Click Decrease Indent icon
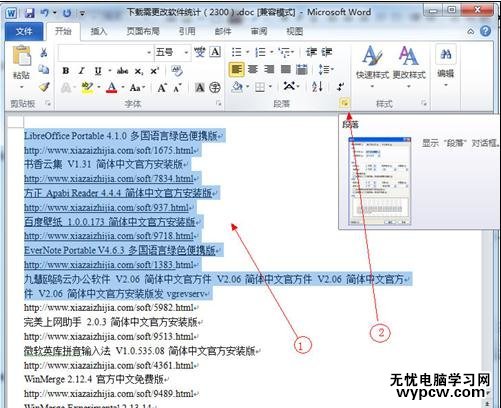 [x=311, y=52]
